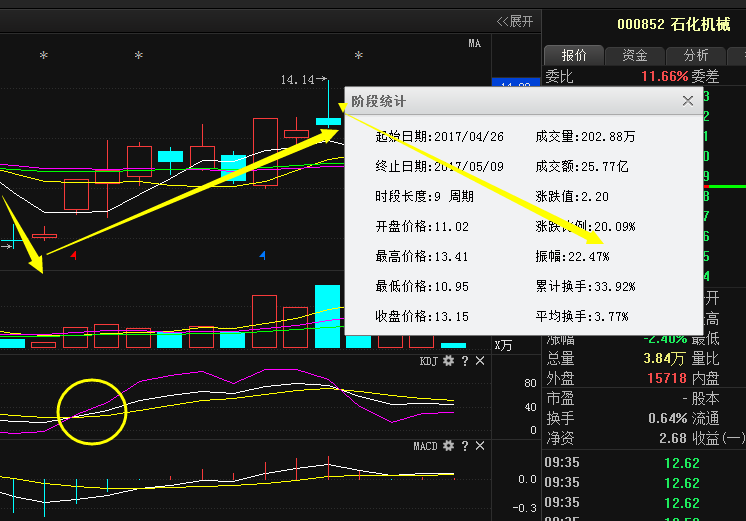This screenshot has height=521, width=746.
Task: Select 终止日期 2017/05/09 text
Action: point(439,167)
